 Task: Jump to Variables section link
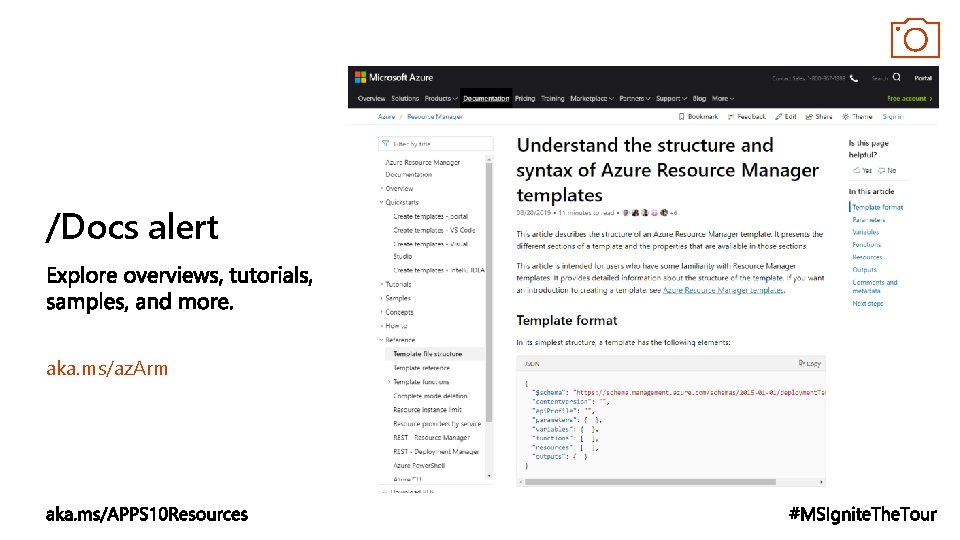[866, 232]
